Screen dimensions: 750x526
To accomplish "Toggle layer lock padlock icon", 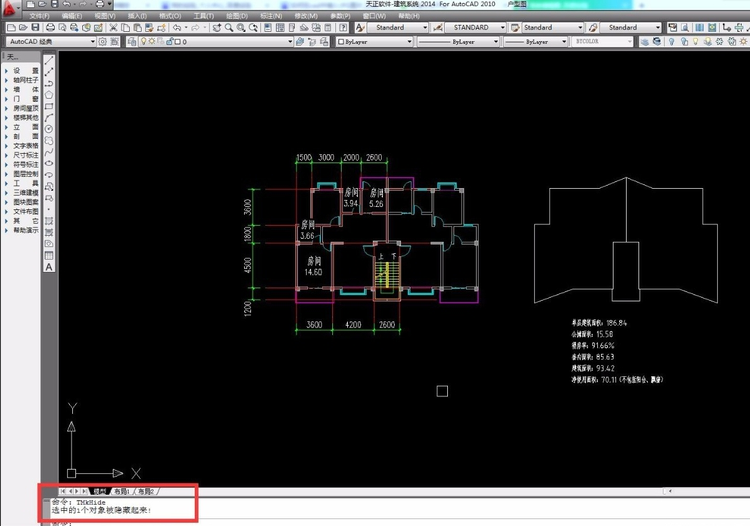I will (169, 42).
